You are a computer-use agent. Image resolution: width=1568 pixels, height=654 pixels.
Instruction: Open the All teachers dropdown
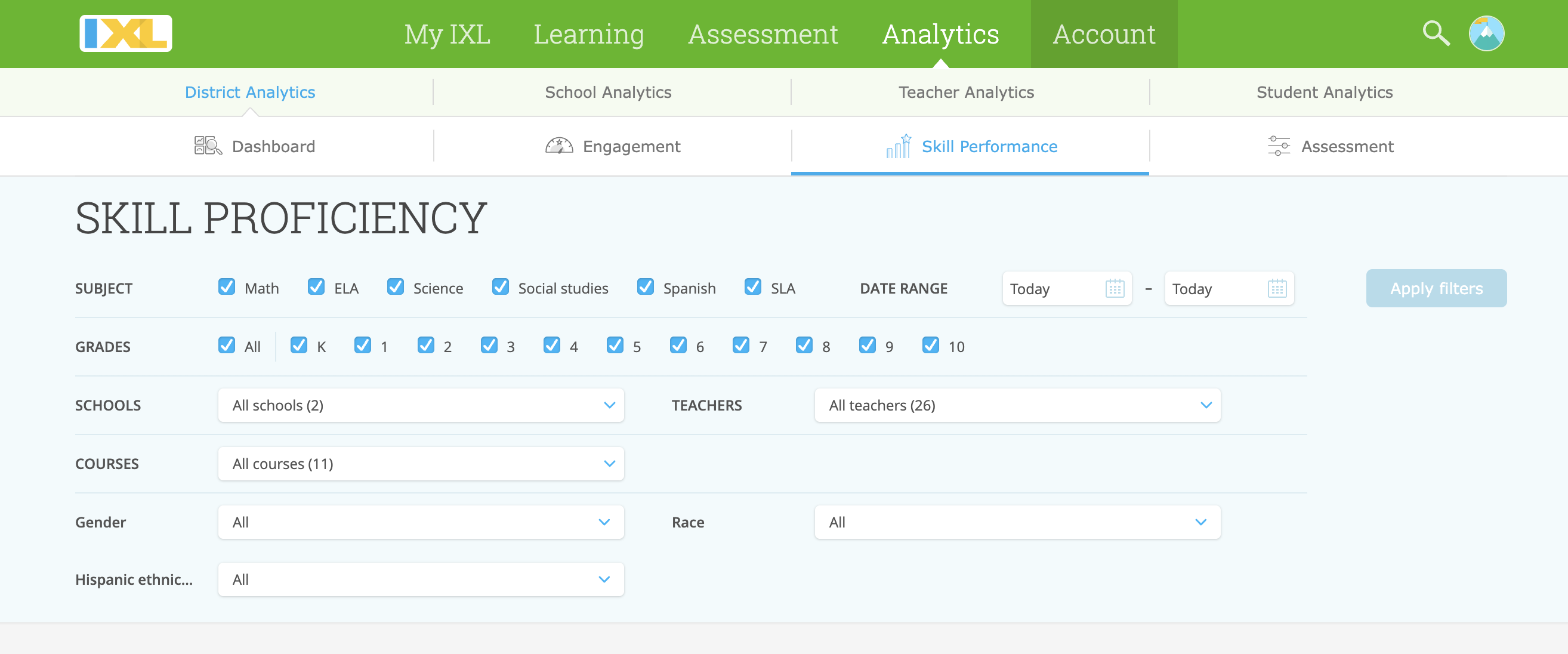(x=1017, y=405)
